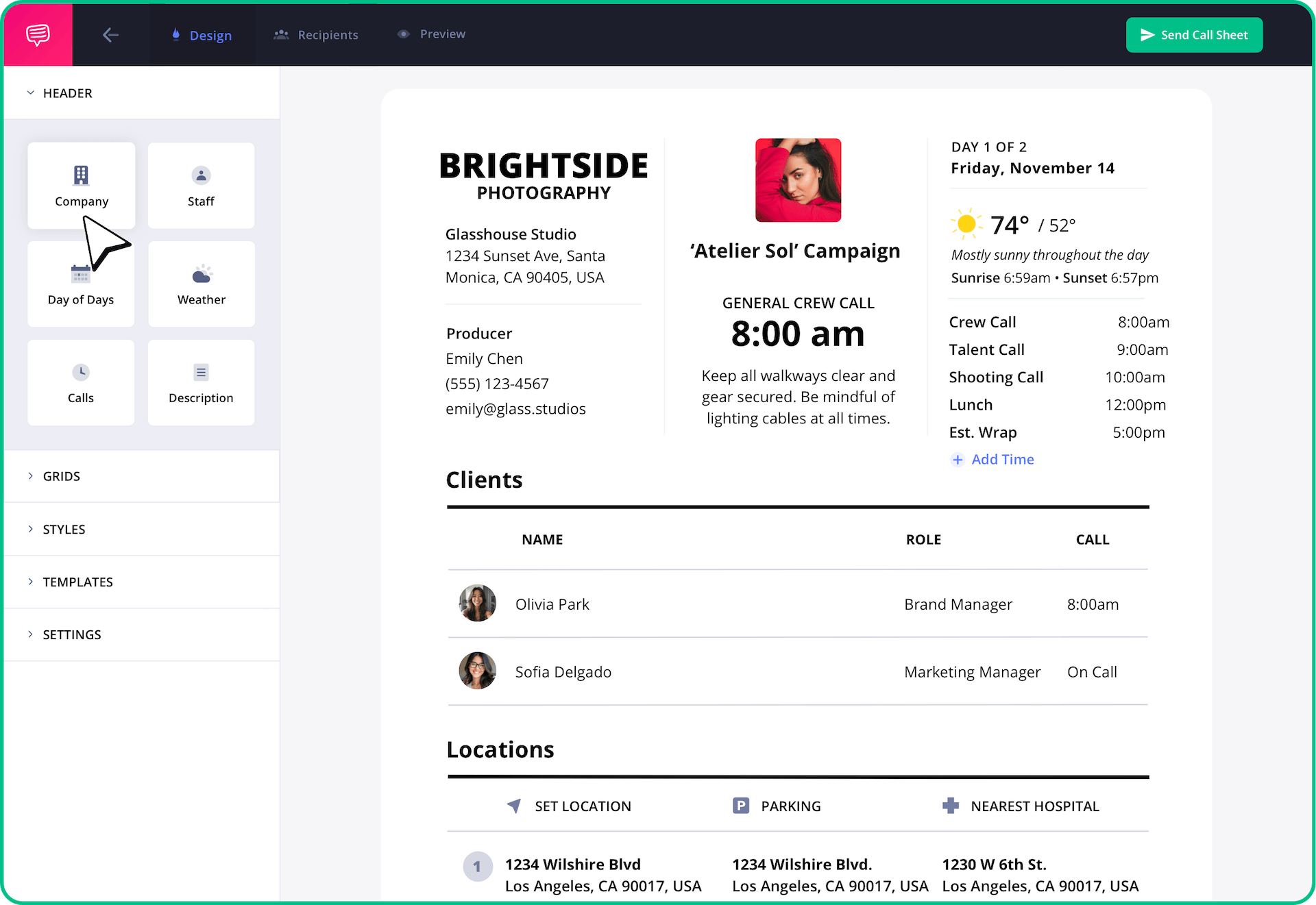This screenshot has height=905, width=1316.
Task: Click the campaign photo thumbnail
Action: (798, 180)
